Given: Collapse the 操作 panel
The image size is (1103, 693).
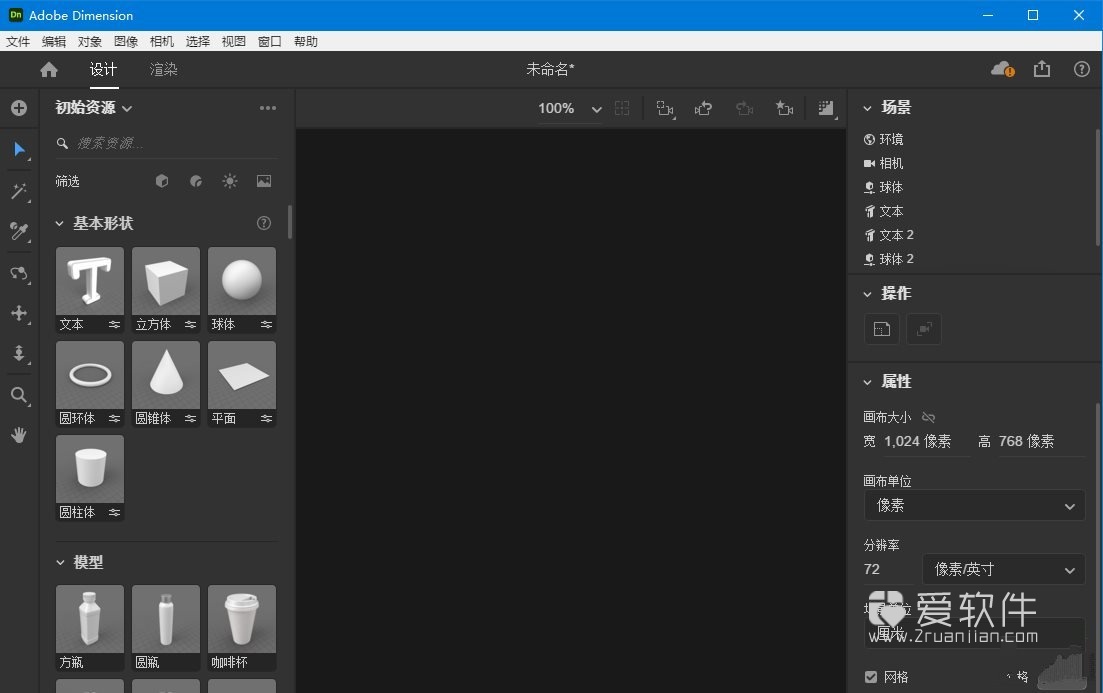Looking at the screenshot, I should [x=867, y=293].
